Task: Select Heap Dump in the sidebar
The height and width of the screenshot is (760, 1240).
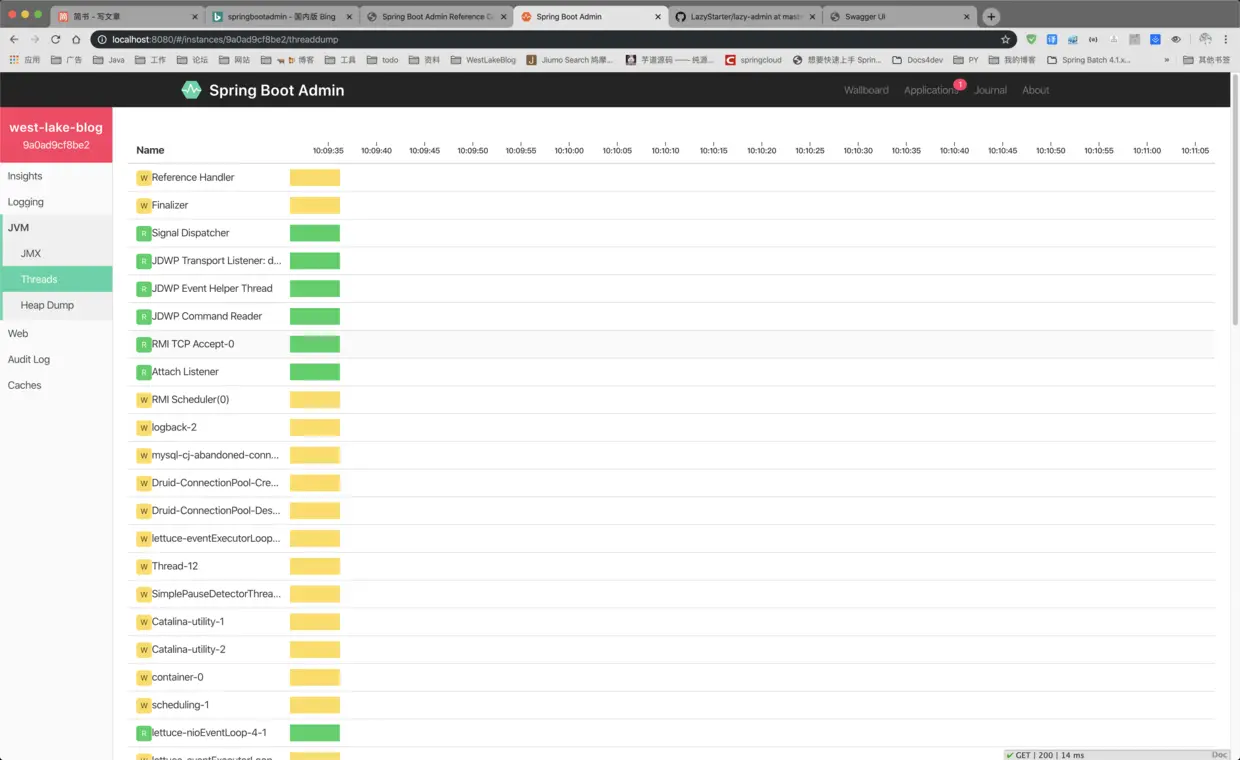Action: point(57,306)
